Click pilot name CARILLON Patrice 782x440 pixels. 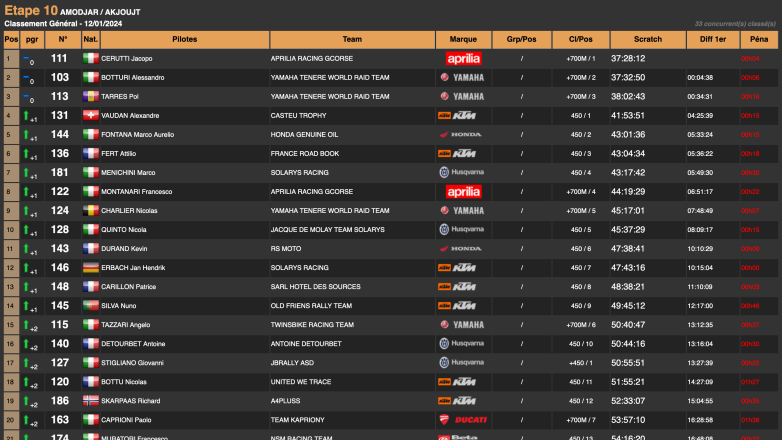(x=129, y=287)
